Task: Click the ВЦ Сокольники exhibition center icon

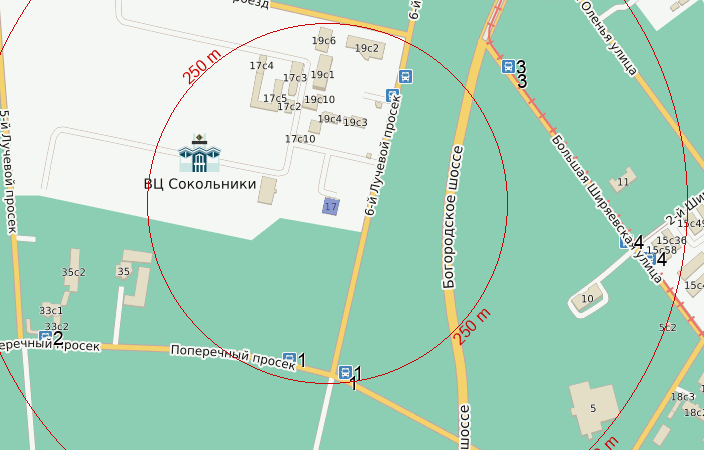Action: tap(199, 153)
